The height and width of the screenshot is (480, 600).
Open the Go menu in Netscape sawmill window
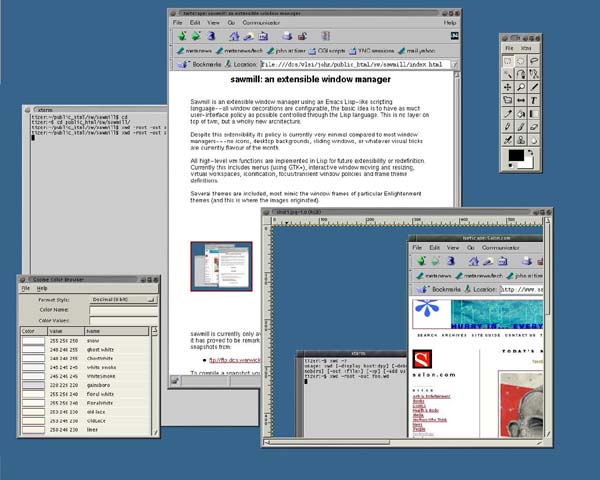pos(231,23)
